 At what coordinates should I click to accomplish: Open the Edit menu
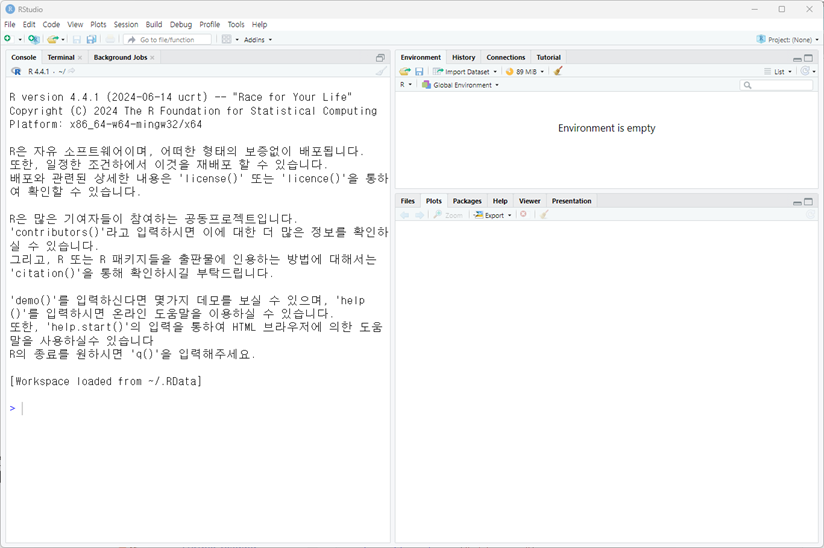pyautogui.click(x=29, y=24)
